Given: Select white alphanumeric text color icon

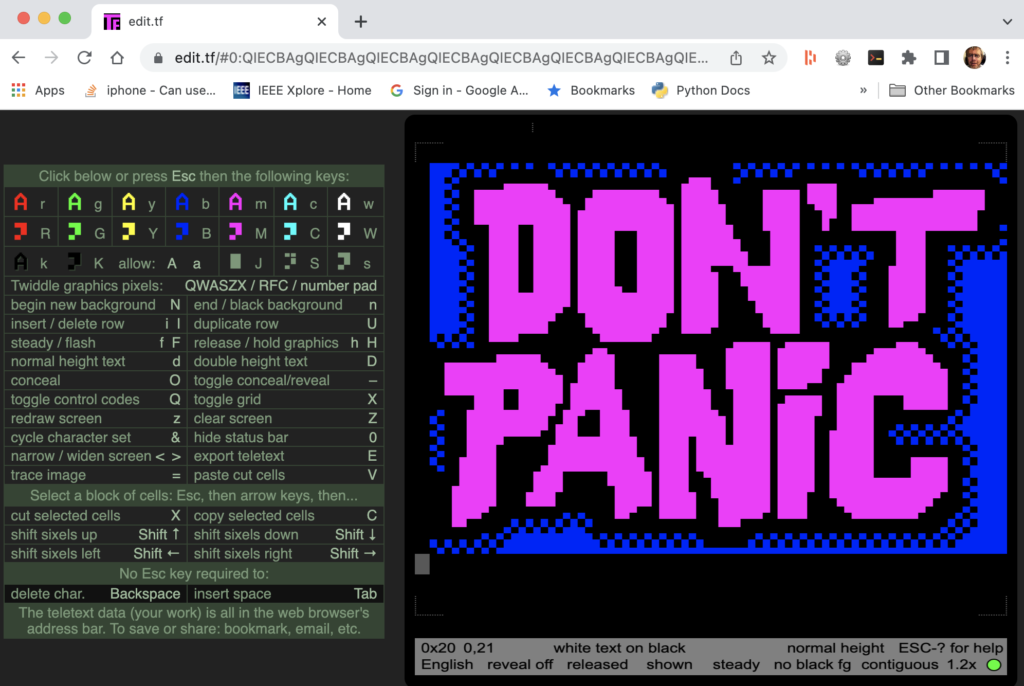Looking at the screenshot, I should point(344,203).
